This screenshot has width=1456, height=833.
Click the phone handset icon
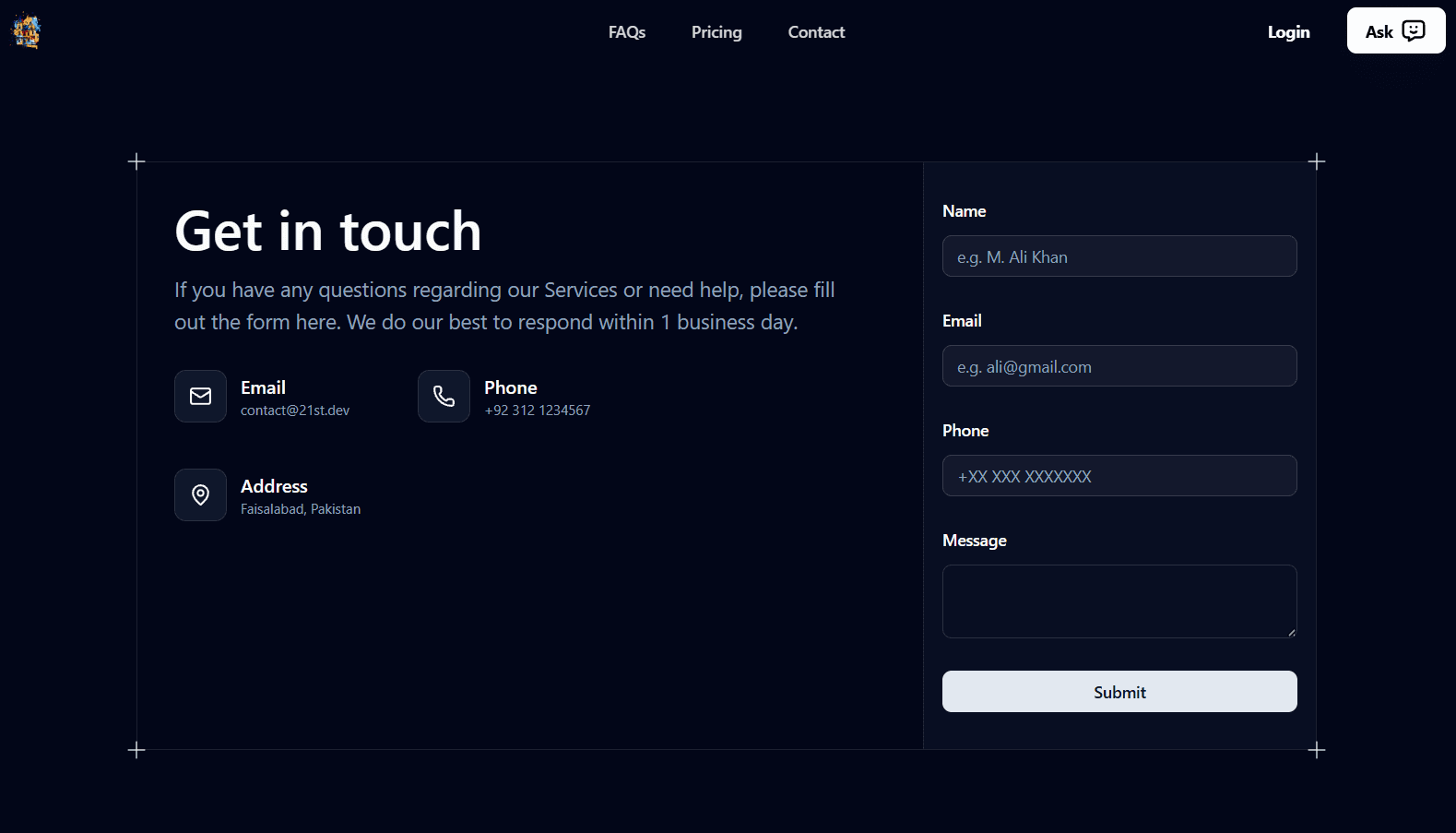(444, 396)
